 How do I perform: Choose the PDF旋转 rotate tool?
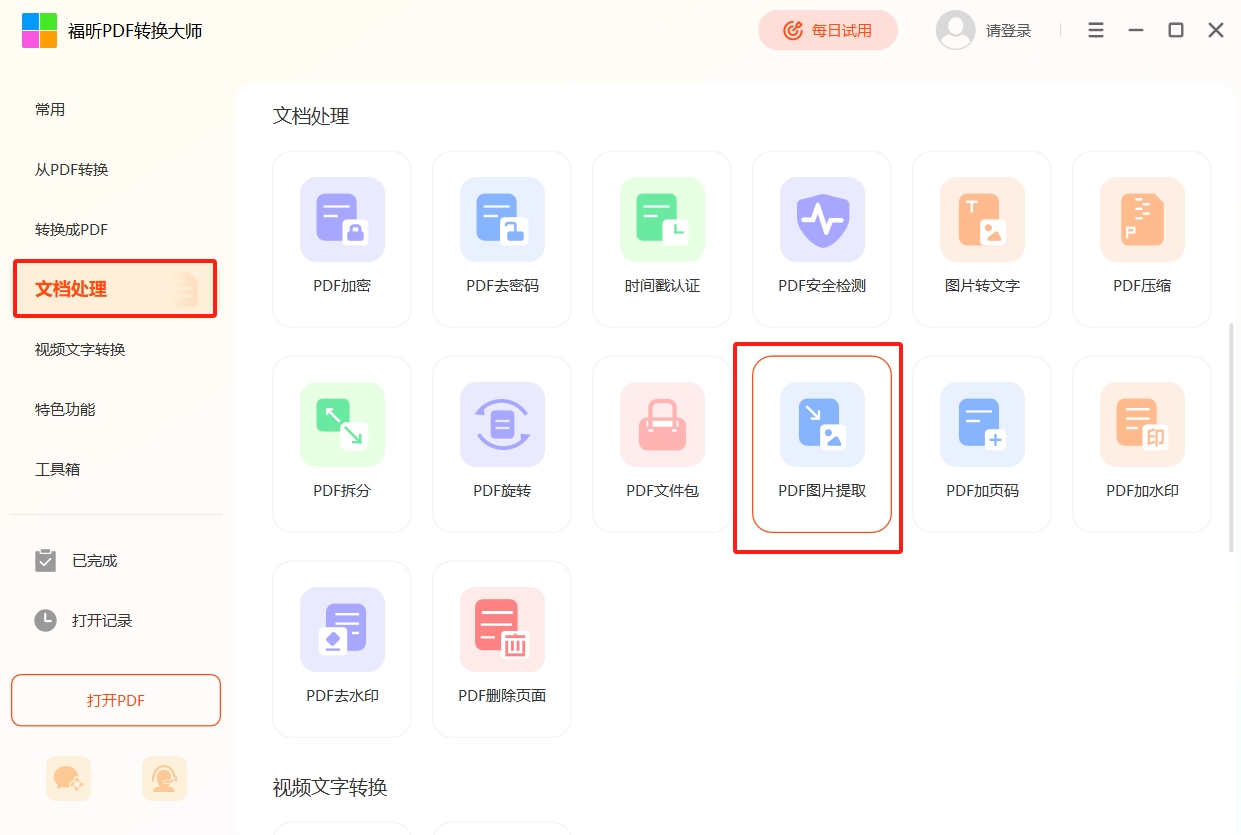click(x=502, y=444)
